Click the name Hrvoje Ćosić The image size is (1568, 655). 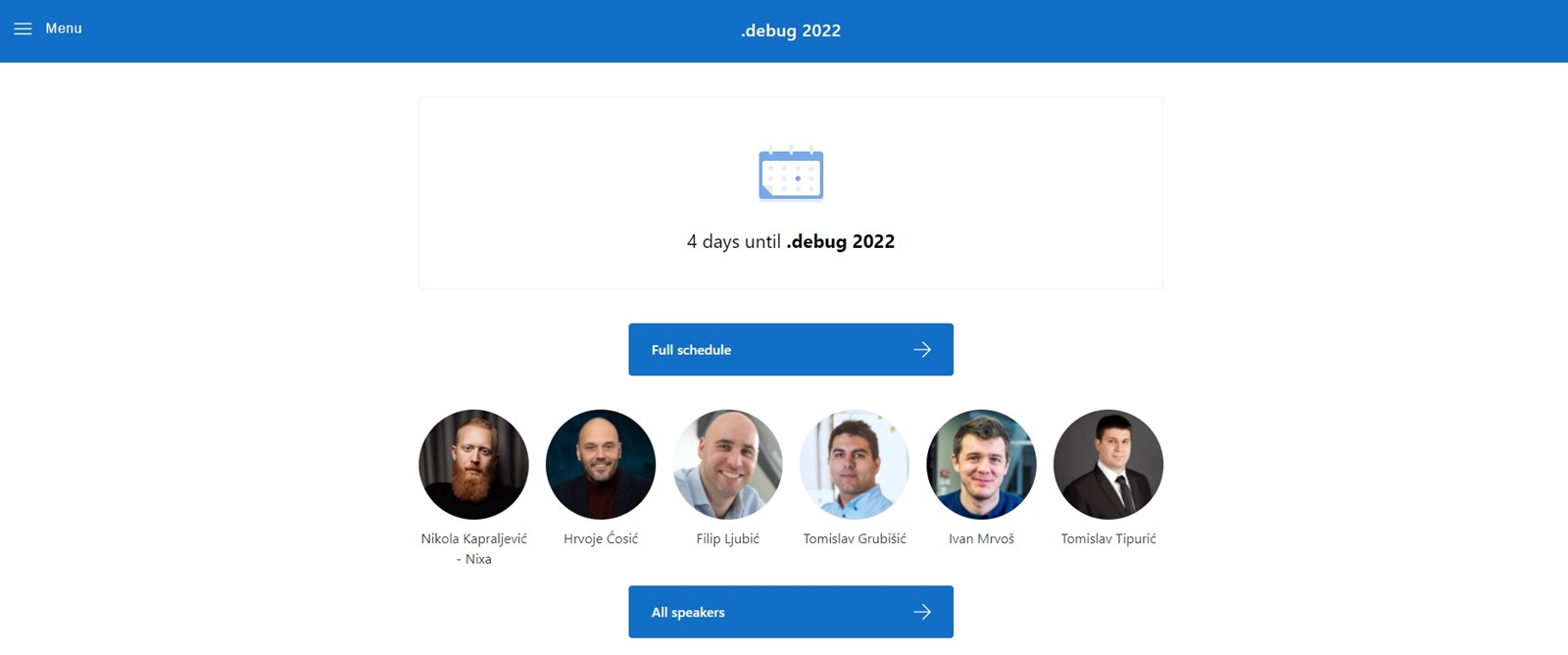point(601,538)
